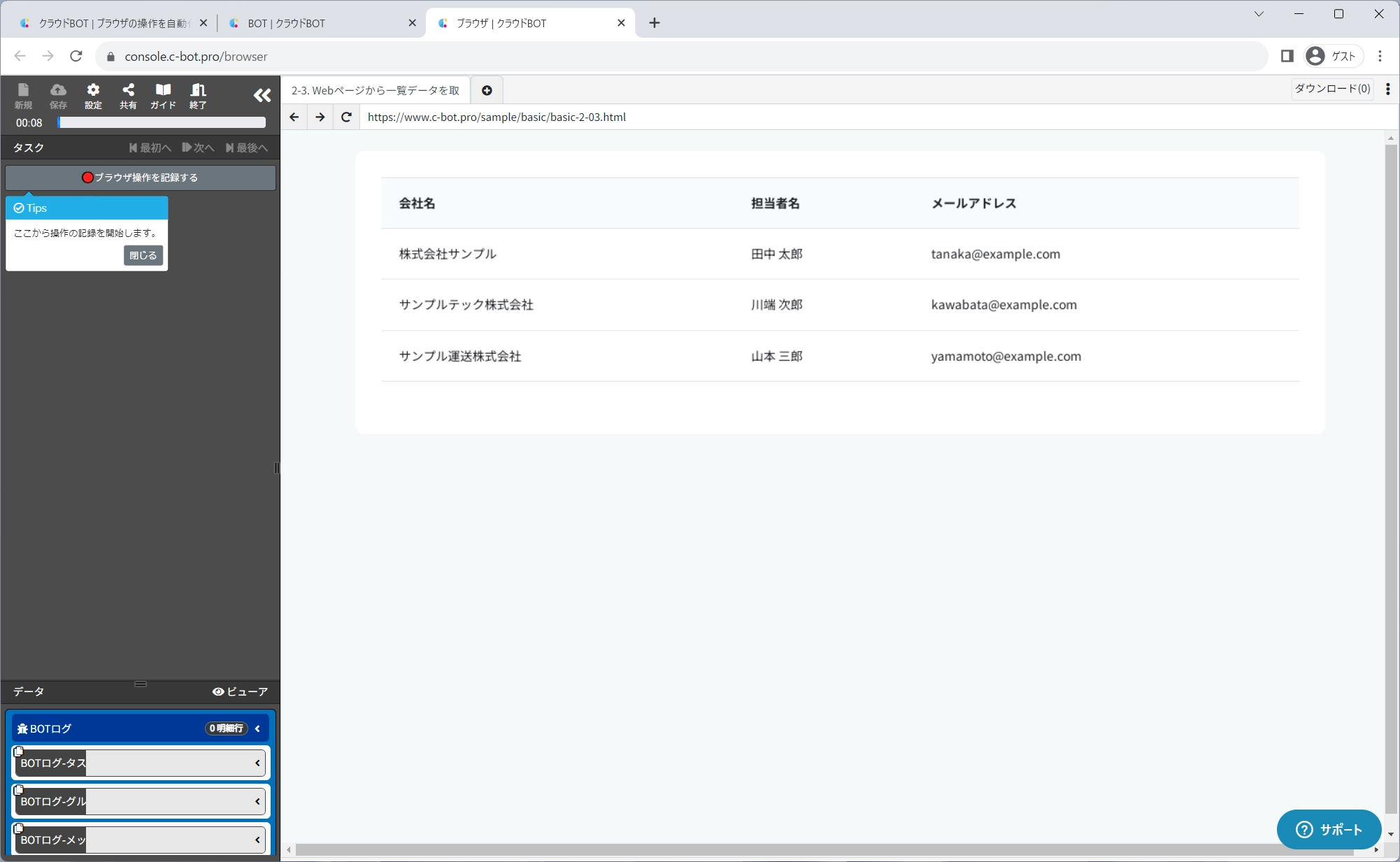Click the 保存 cloud save icon
1400x862 pixels.
tap(58, 96)
